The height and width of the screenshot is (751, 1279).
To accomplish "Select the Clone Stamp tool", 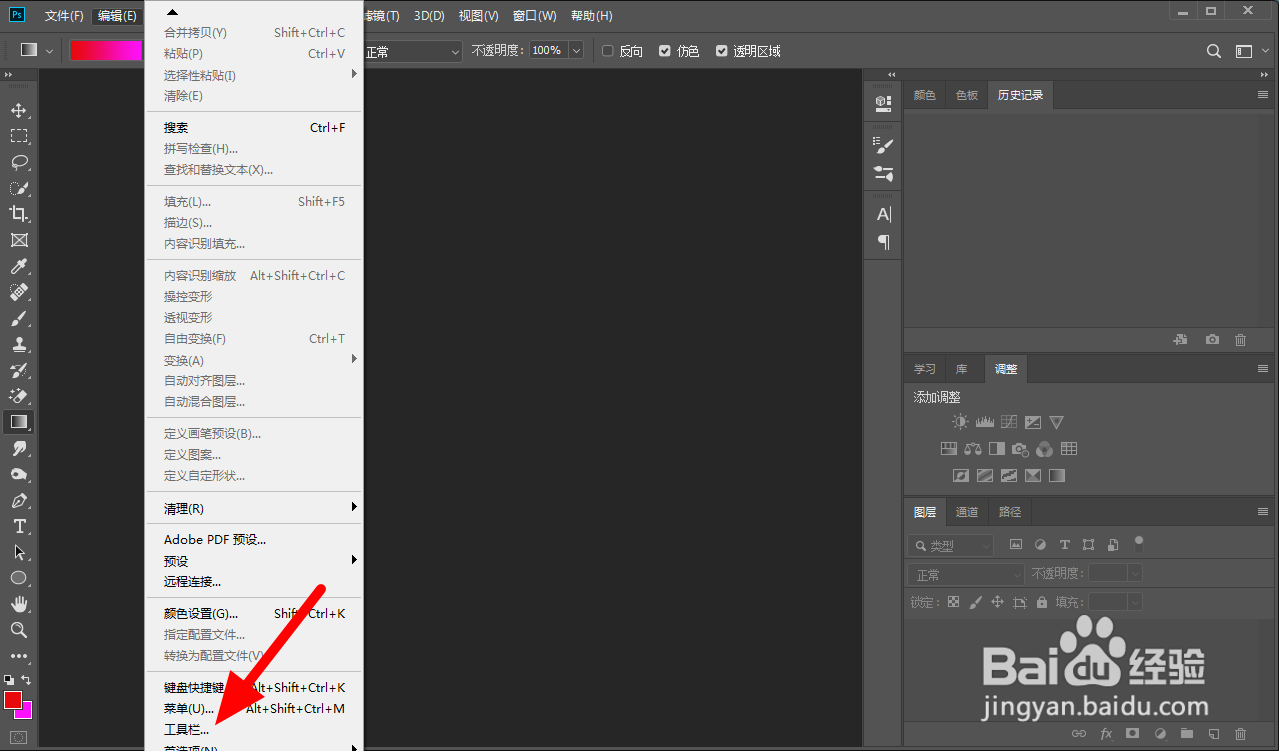I will (19, 344).
